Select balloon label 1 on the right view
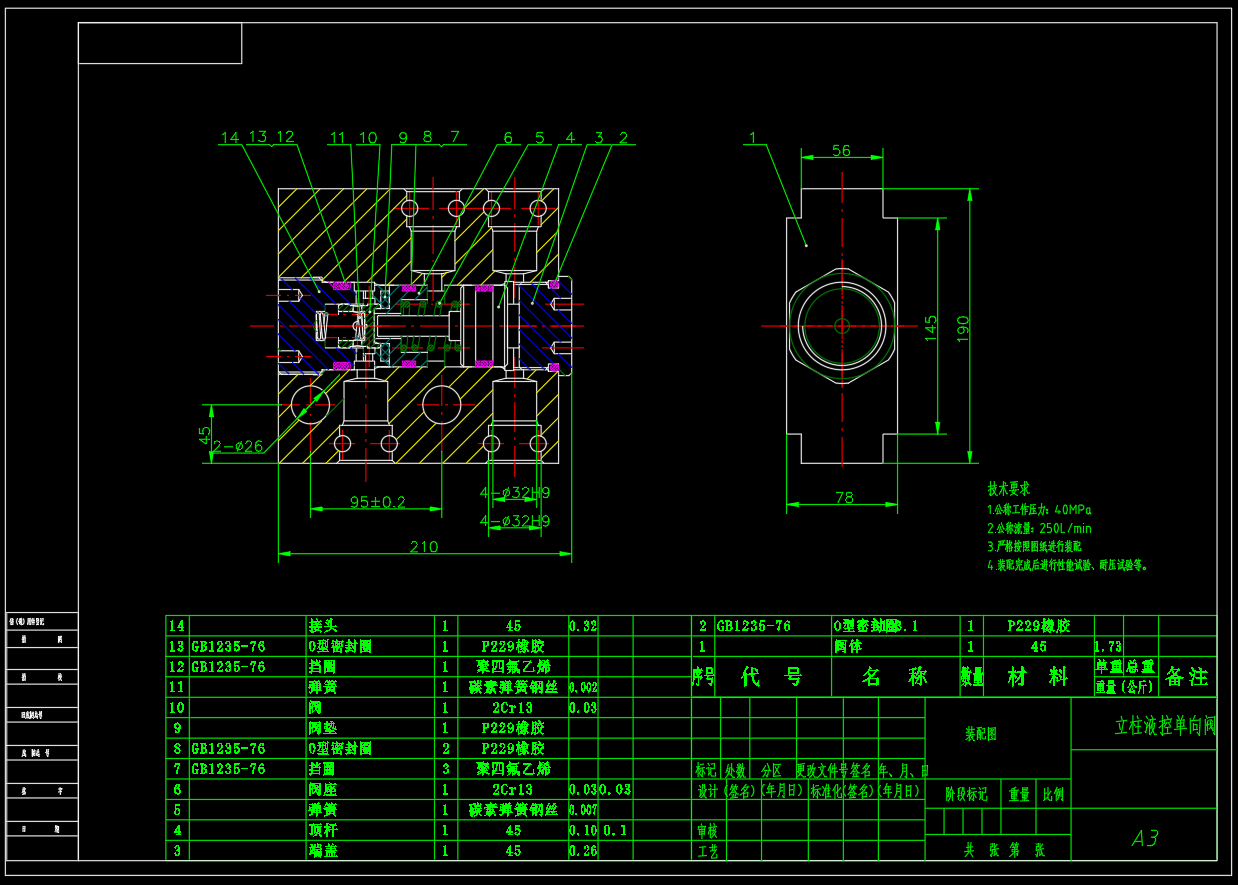This screenshot has height=885, width=1238. point(754,138)
